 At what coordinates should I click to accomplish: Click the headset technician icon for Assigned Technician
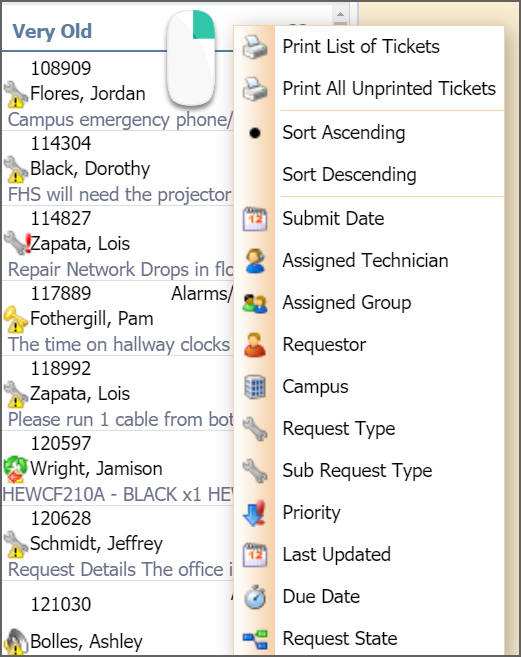coord(255,261)
